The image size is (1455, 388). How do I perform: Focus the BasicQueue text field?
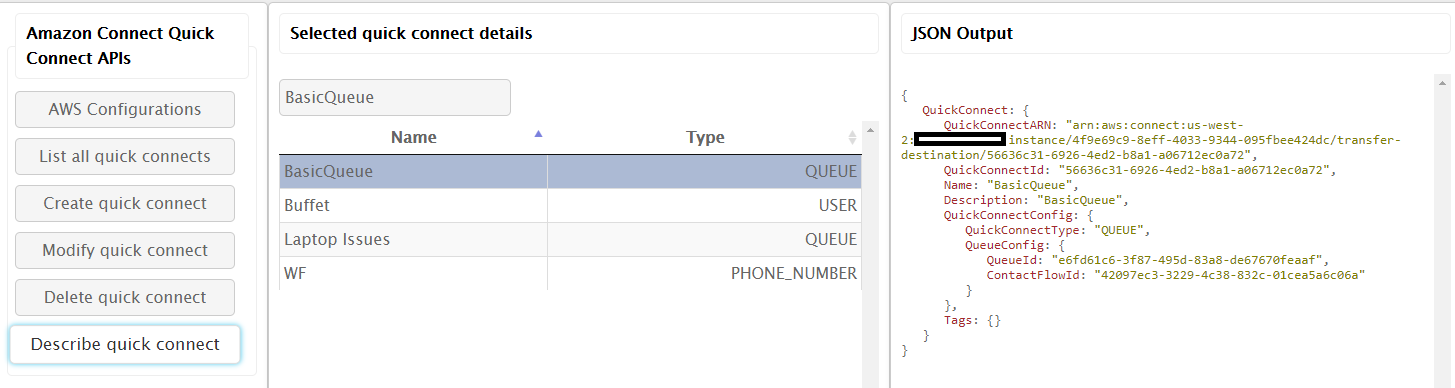(395, 98)
